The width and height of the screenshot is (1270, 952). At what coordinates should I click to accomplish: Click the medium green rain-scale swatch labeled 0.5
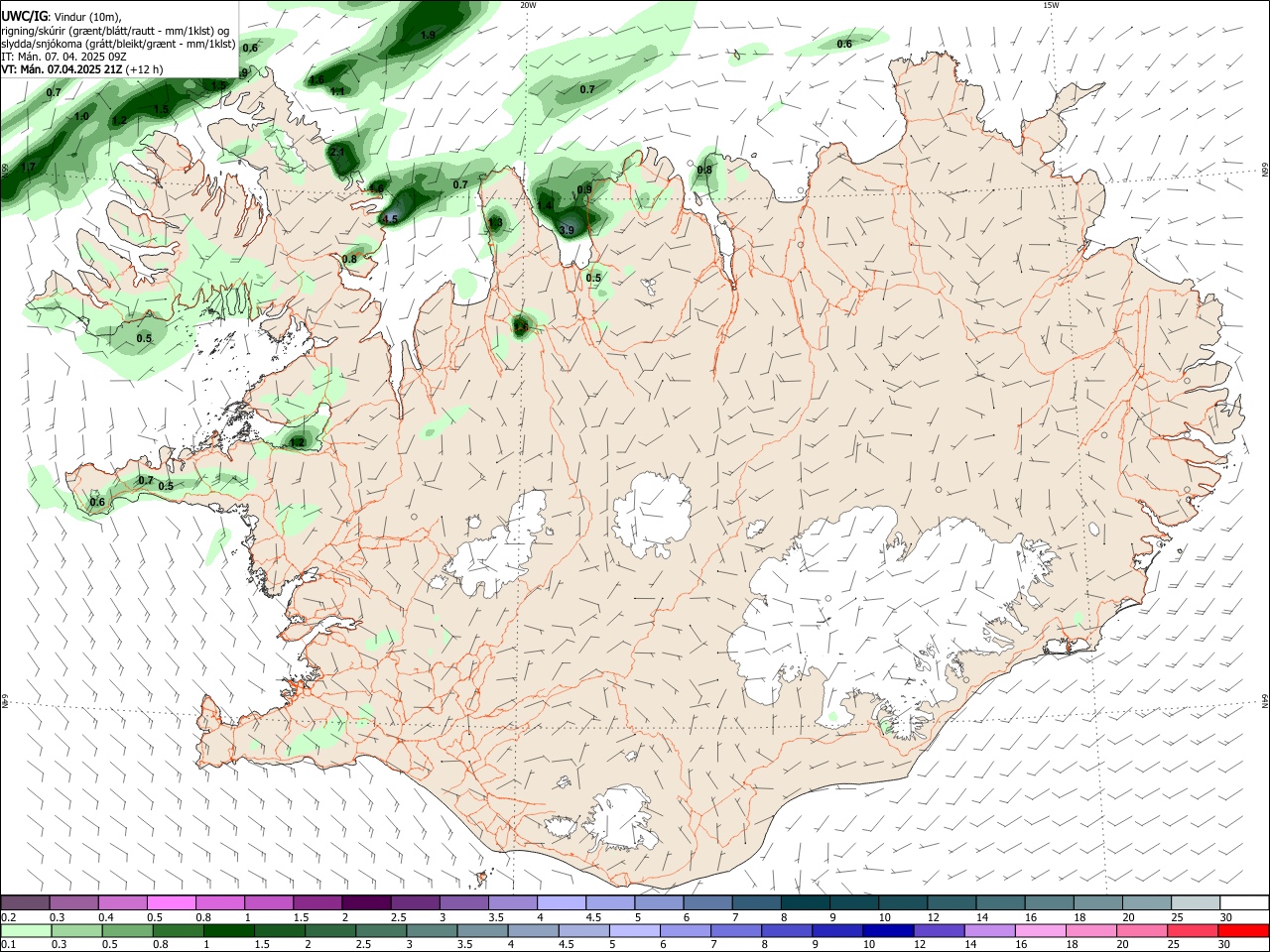[128, 931]
